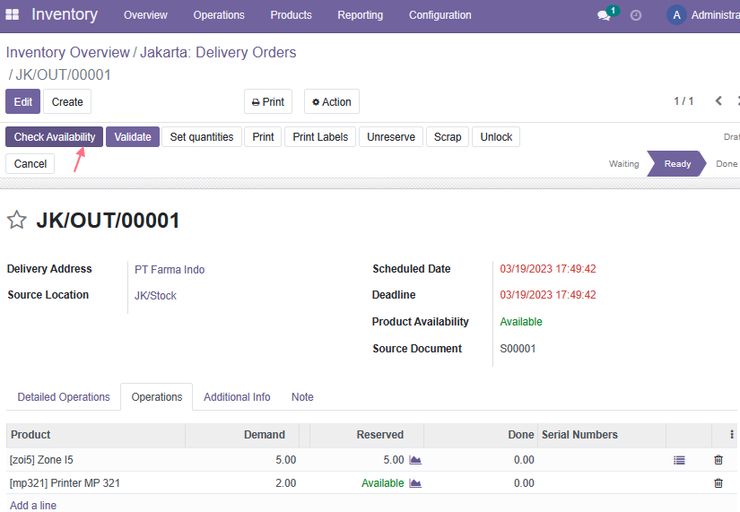
Task: Click the Inventory app title
Action: coord(65,15)
